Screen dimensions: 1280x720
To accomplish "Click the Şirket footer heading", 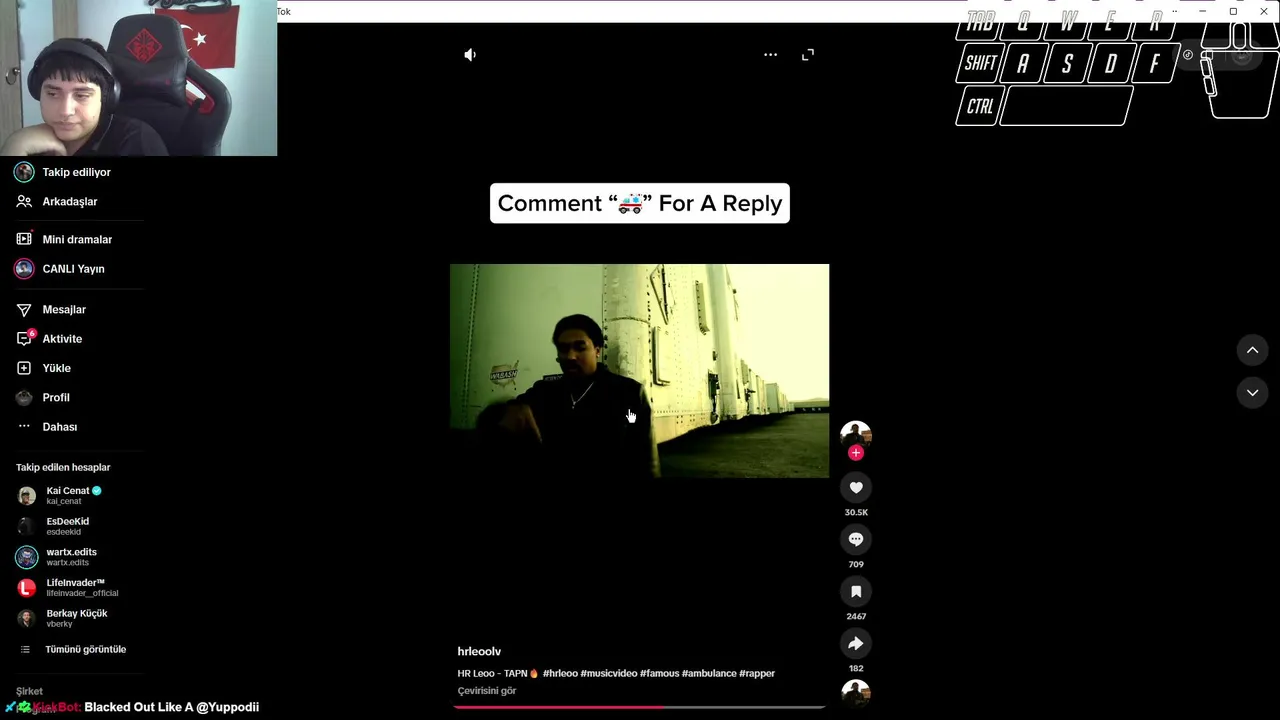I will (29, 691).
